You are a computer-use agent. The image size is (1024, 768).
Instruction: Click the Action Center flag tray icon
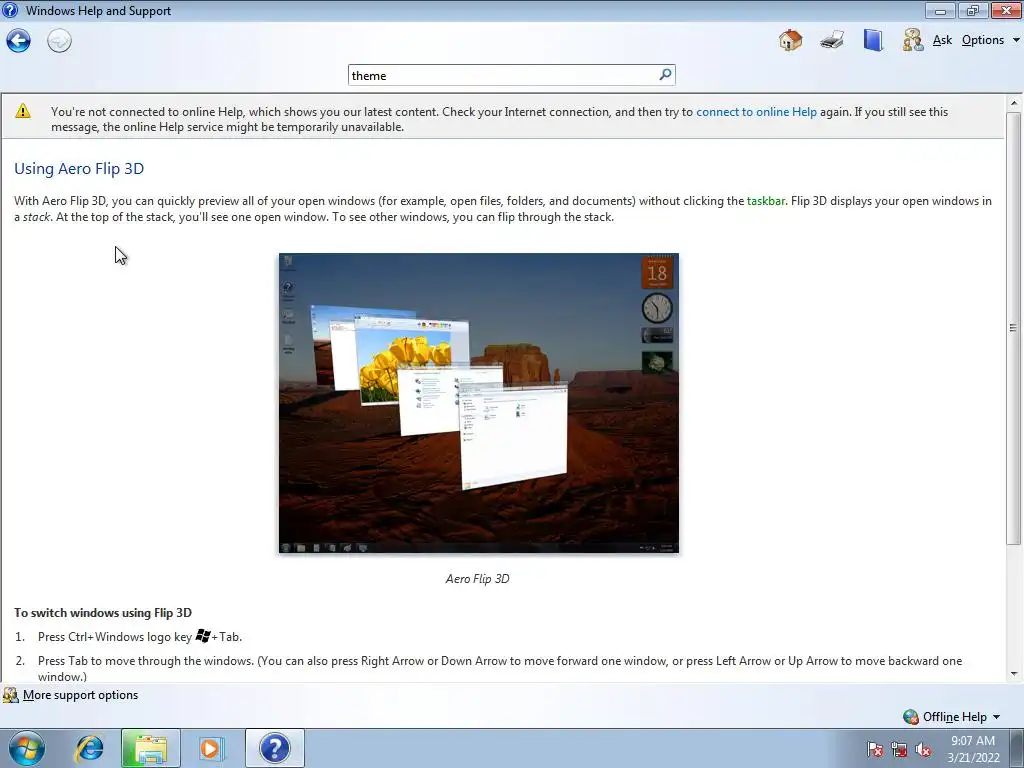click(x=875, y=749)
